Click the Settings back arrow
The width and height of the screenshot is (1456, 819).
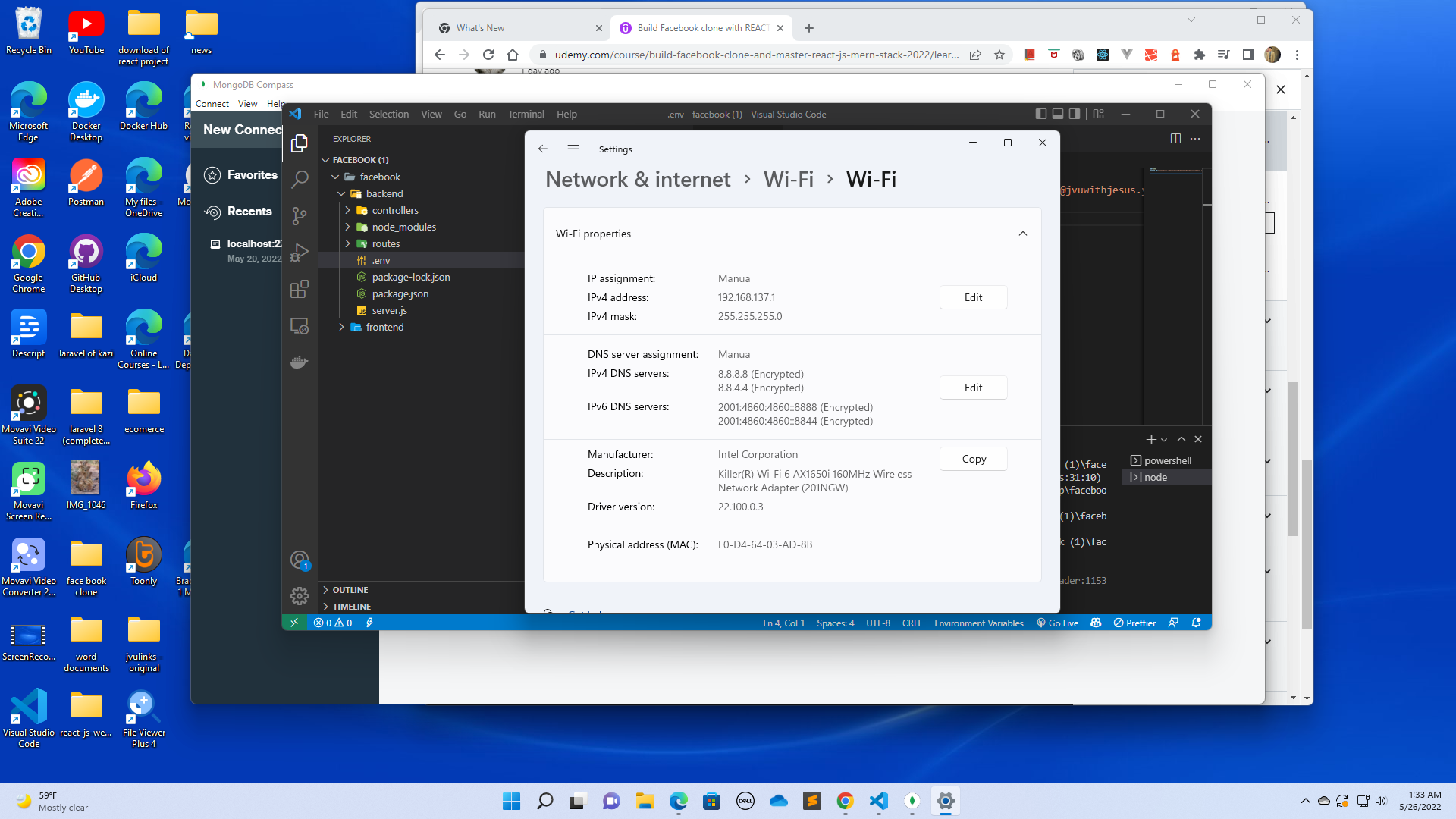pos(543,149)
